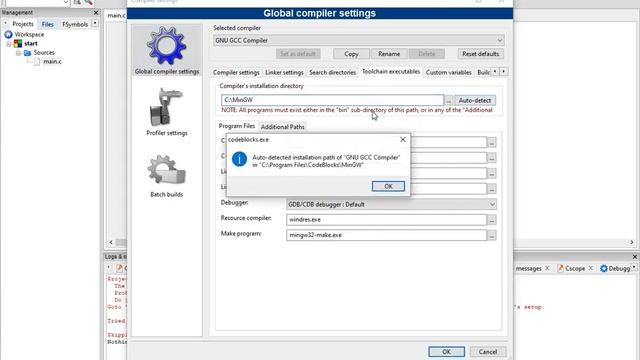Close the Cscope log tab
The height and width of the screenshot is (360, 640).
[x=591, y=268]
